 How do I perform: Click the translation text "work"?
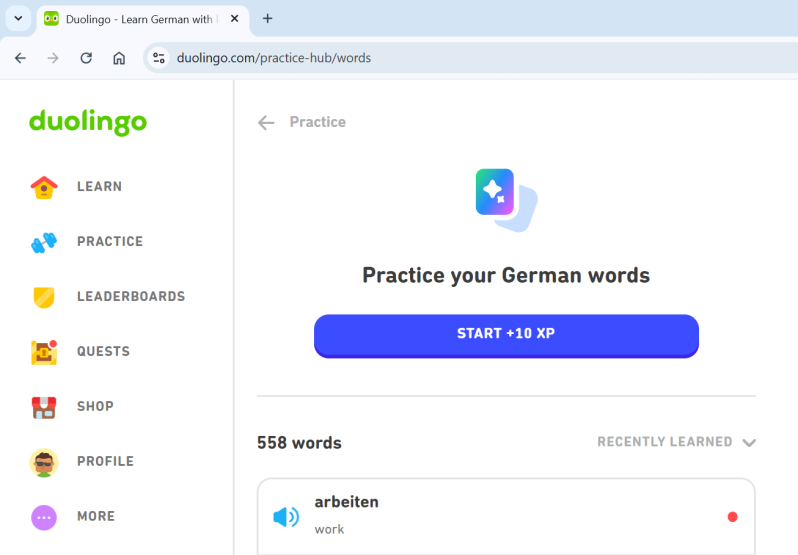pyautogui.click(x=329, y=530)
